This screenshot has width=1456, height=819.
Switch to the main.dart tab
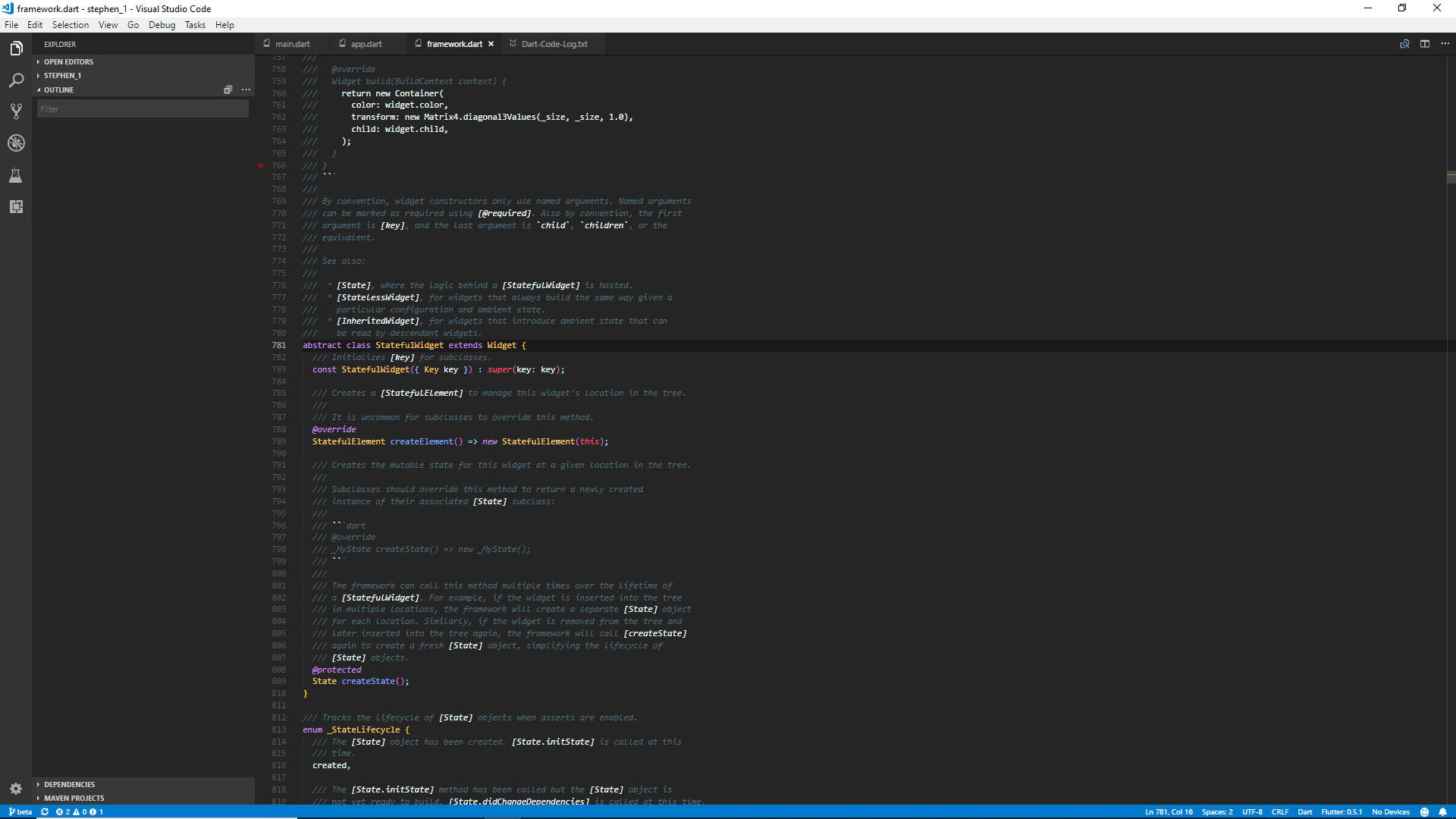tap(292, 44)
